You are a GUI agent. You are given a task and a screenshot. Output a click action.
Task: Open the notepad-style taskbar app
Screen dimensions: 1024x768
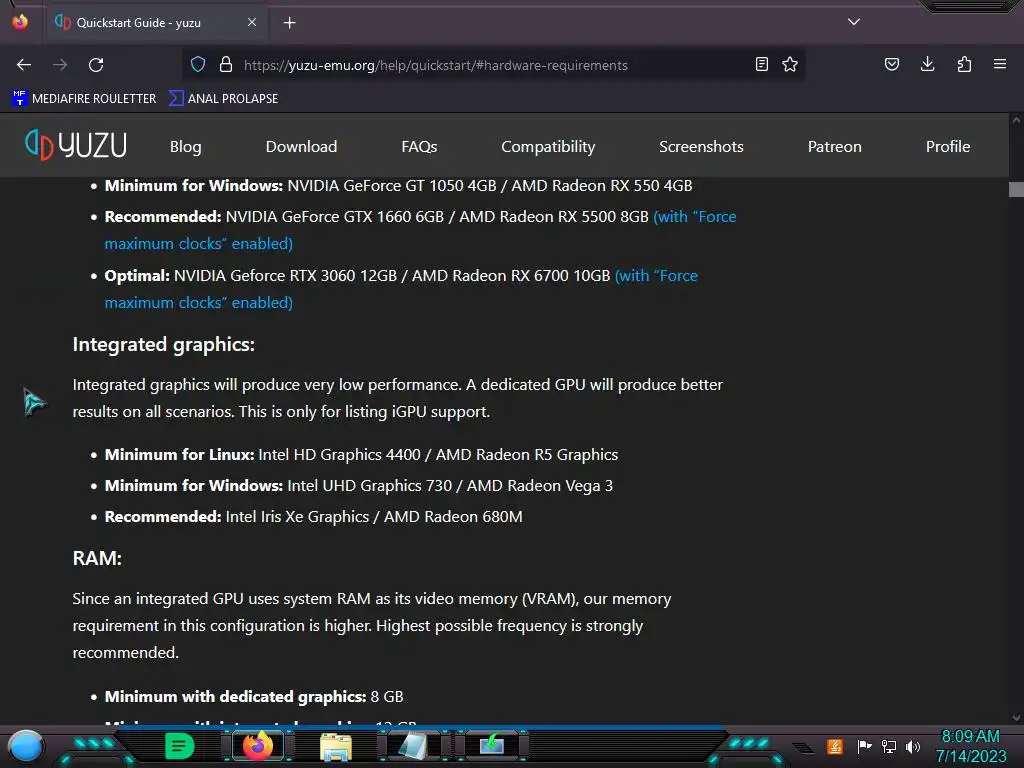[413, 746]
